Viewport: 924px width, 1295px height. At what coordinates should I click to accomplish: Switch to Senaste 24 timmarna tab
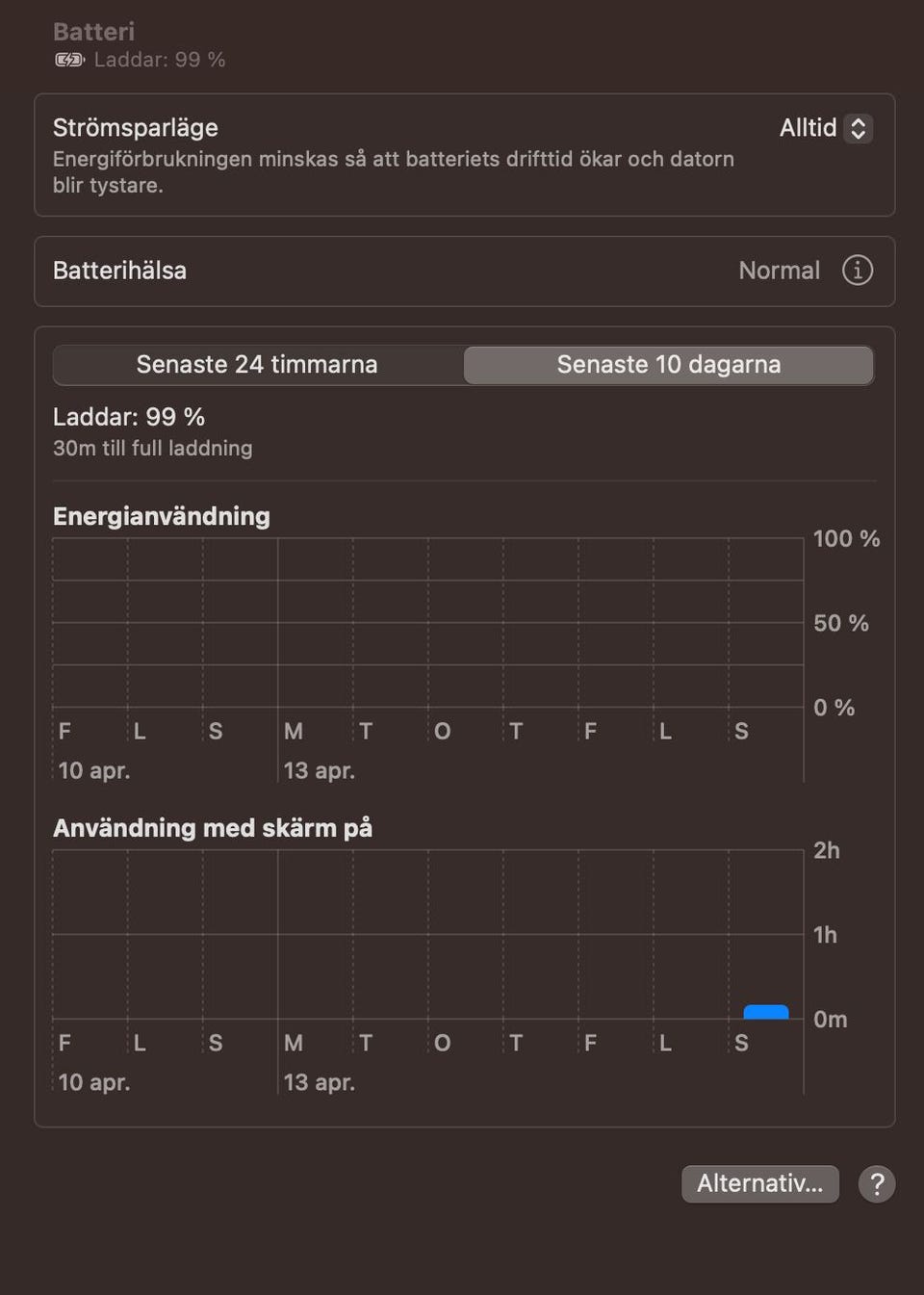257,365
